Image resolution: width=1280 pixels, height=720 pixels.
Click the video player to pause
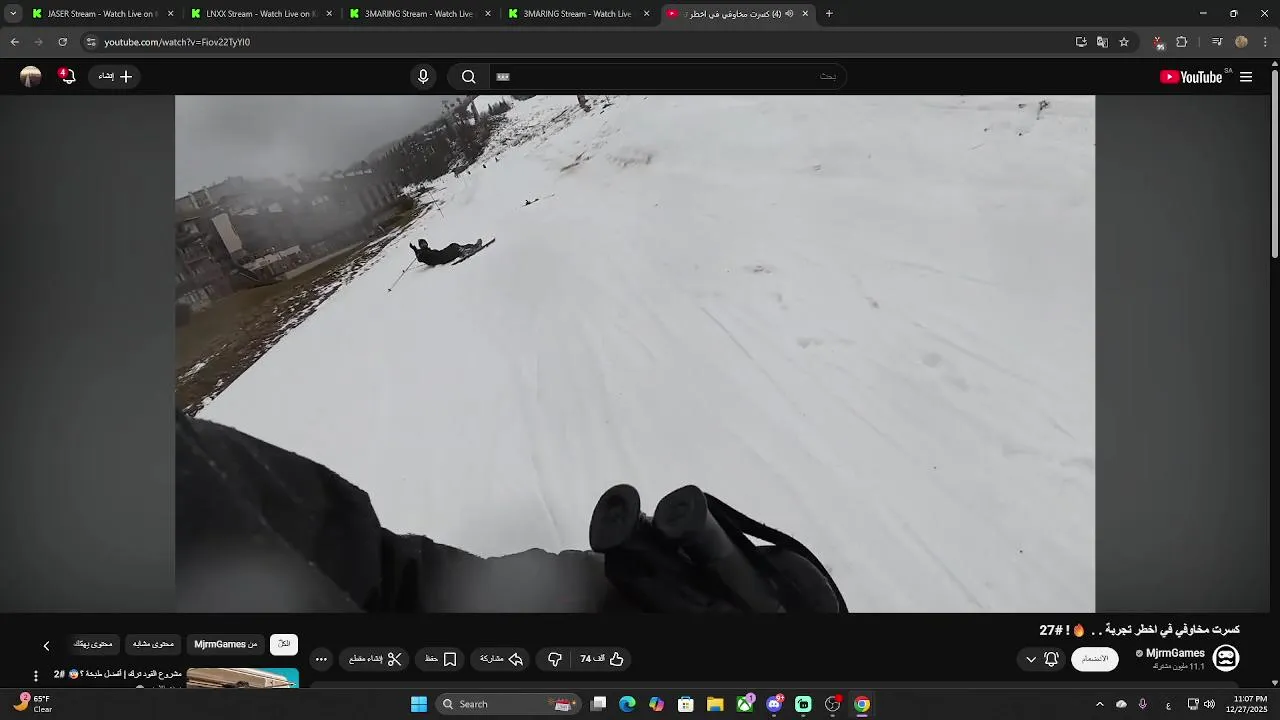635,353
